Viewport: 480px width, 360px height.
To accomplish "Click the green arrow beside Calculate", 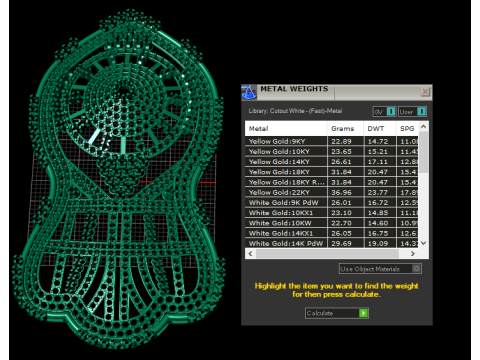I will coord(363,313).
